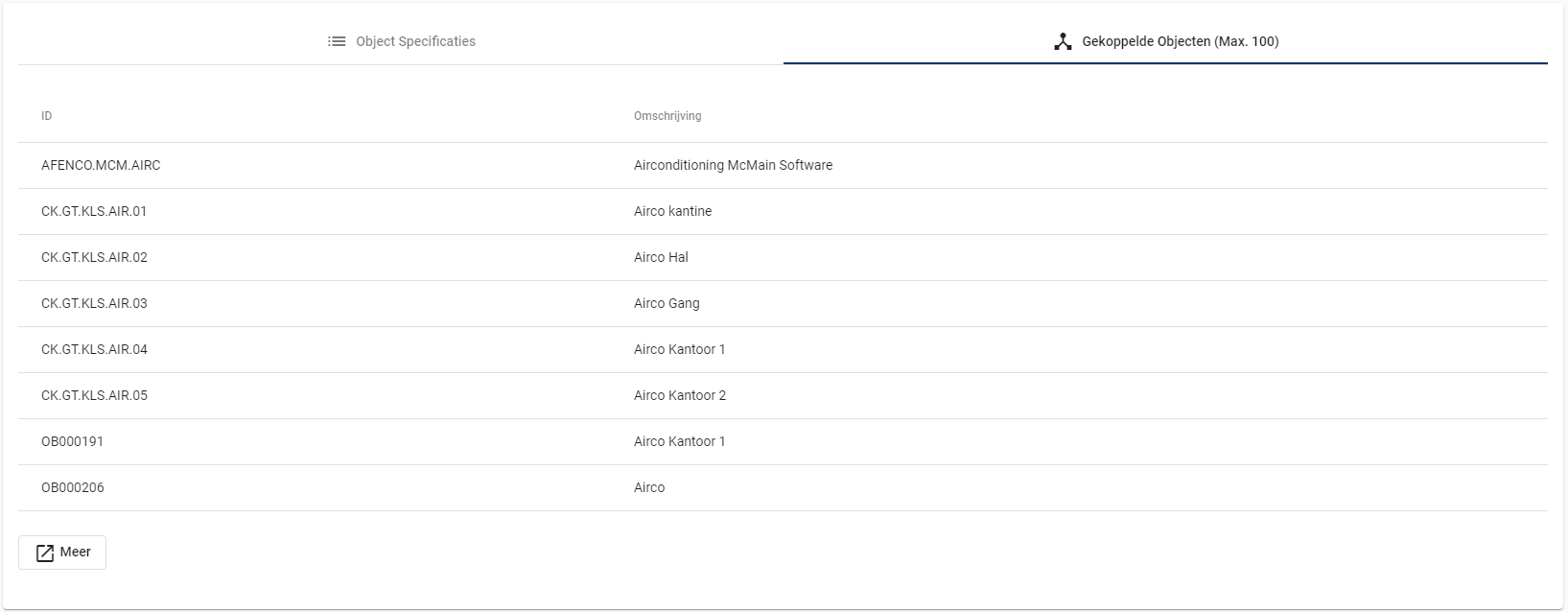Open the AFENCO.MCM.AIRC object ID
Image resolution: width=1568 pixels, height=612 pixels.
[101, 165]
